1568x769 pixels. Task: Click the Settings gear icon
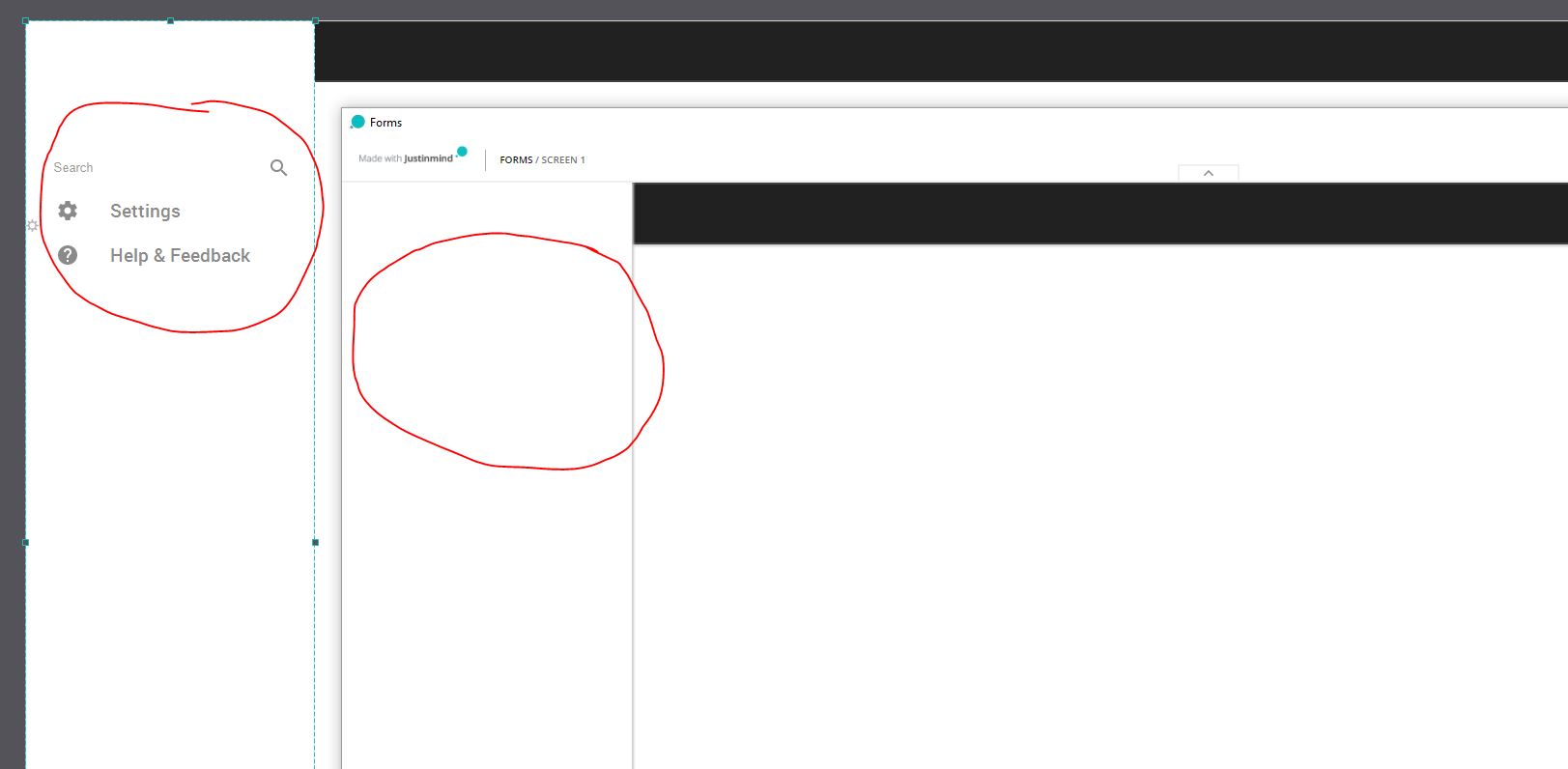click(68, 211)
